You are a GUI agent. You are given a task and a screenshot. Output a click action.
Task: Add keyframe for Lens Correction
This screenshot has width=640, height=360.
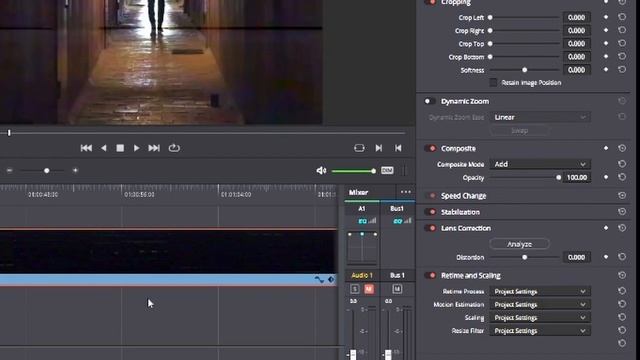coord(606,228)
